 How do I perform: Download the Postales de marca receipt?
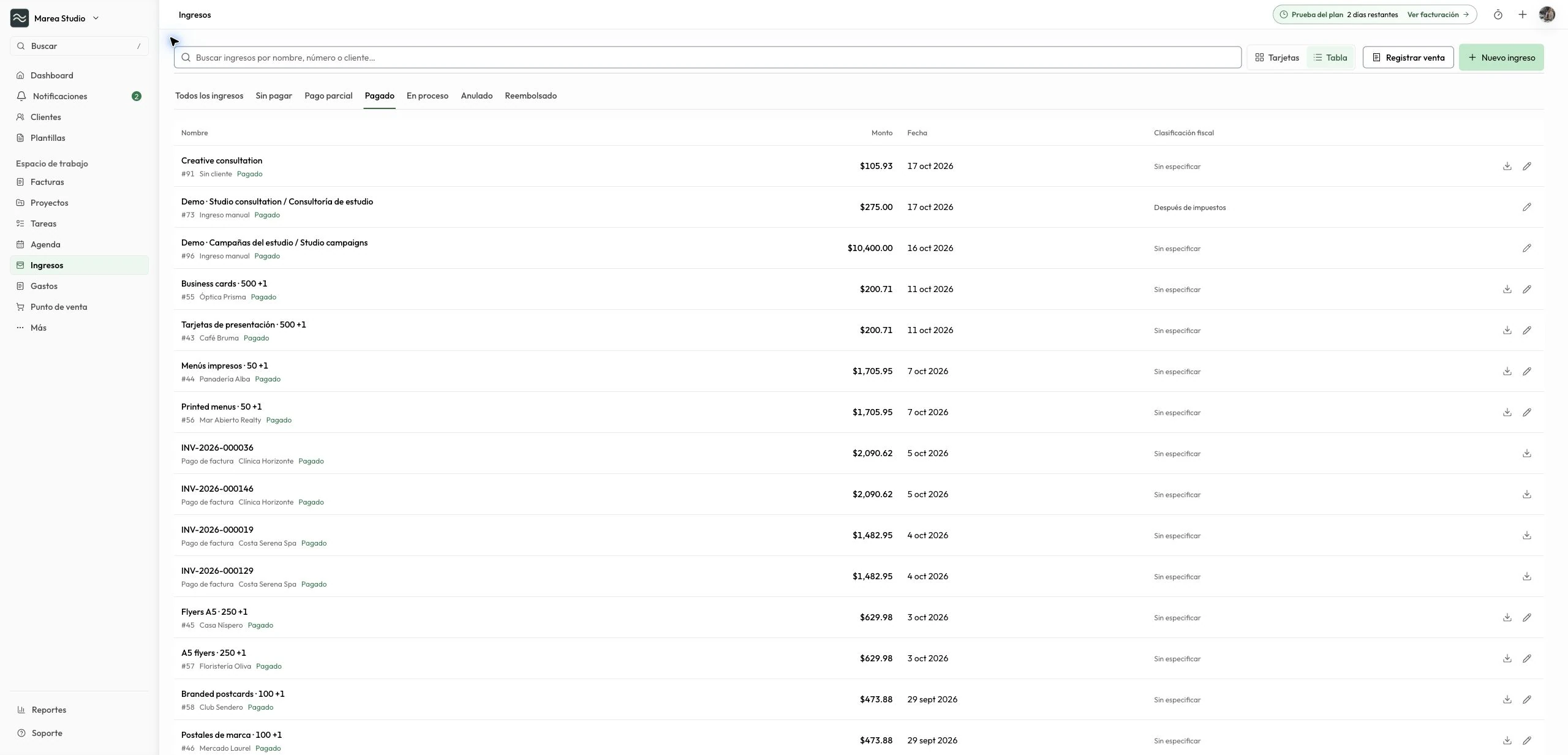tap(1507, 741)
